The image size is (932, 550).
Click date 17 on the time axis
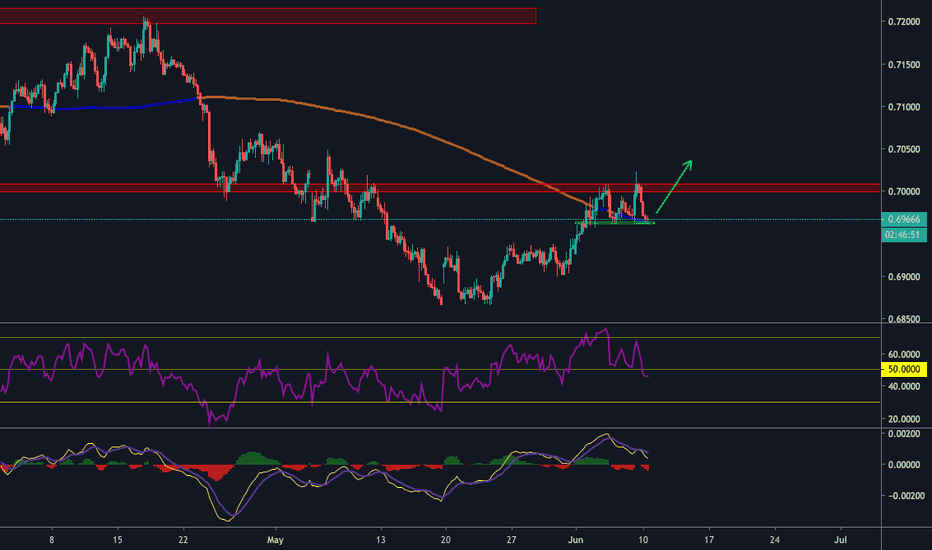tap(709, 540)
